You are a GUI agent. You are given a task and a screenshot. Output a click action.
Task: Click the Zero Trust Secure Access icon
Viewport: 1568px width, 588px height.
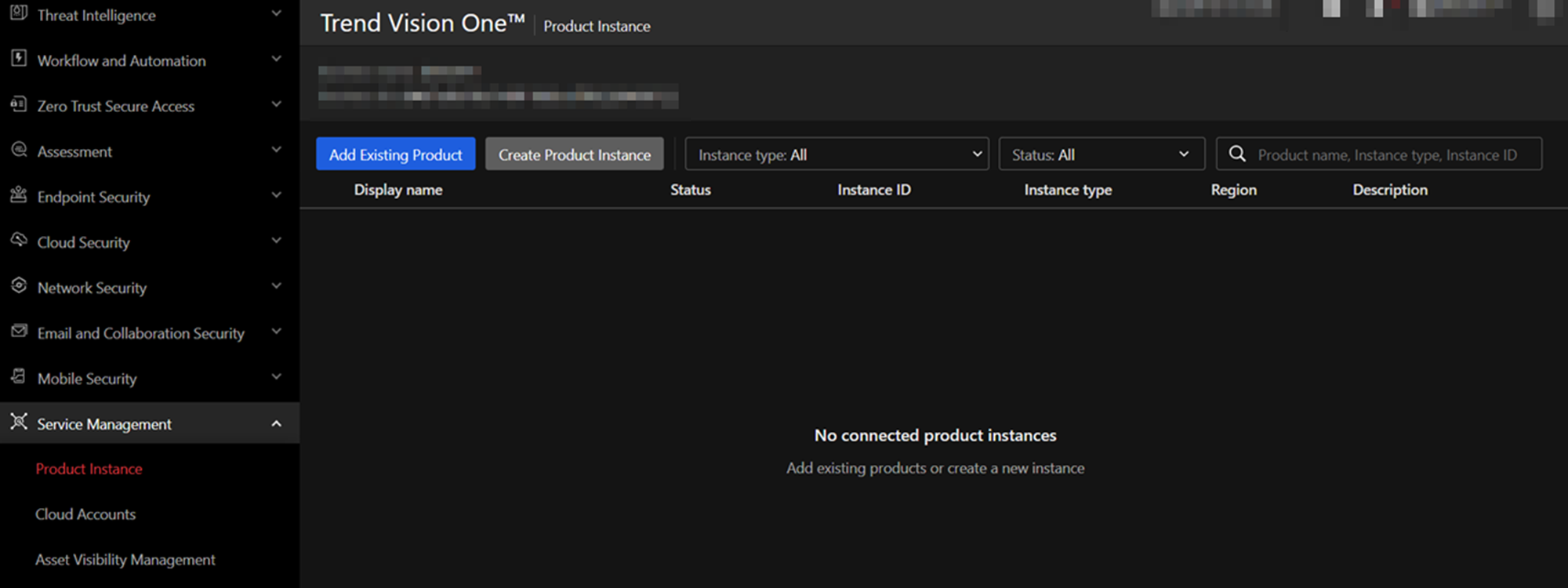(19, 104)
